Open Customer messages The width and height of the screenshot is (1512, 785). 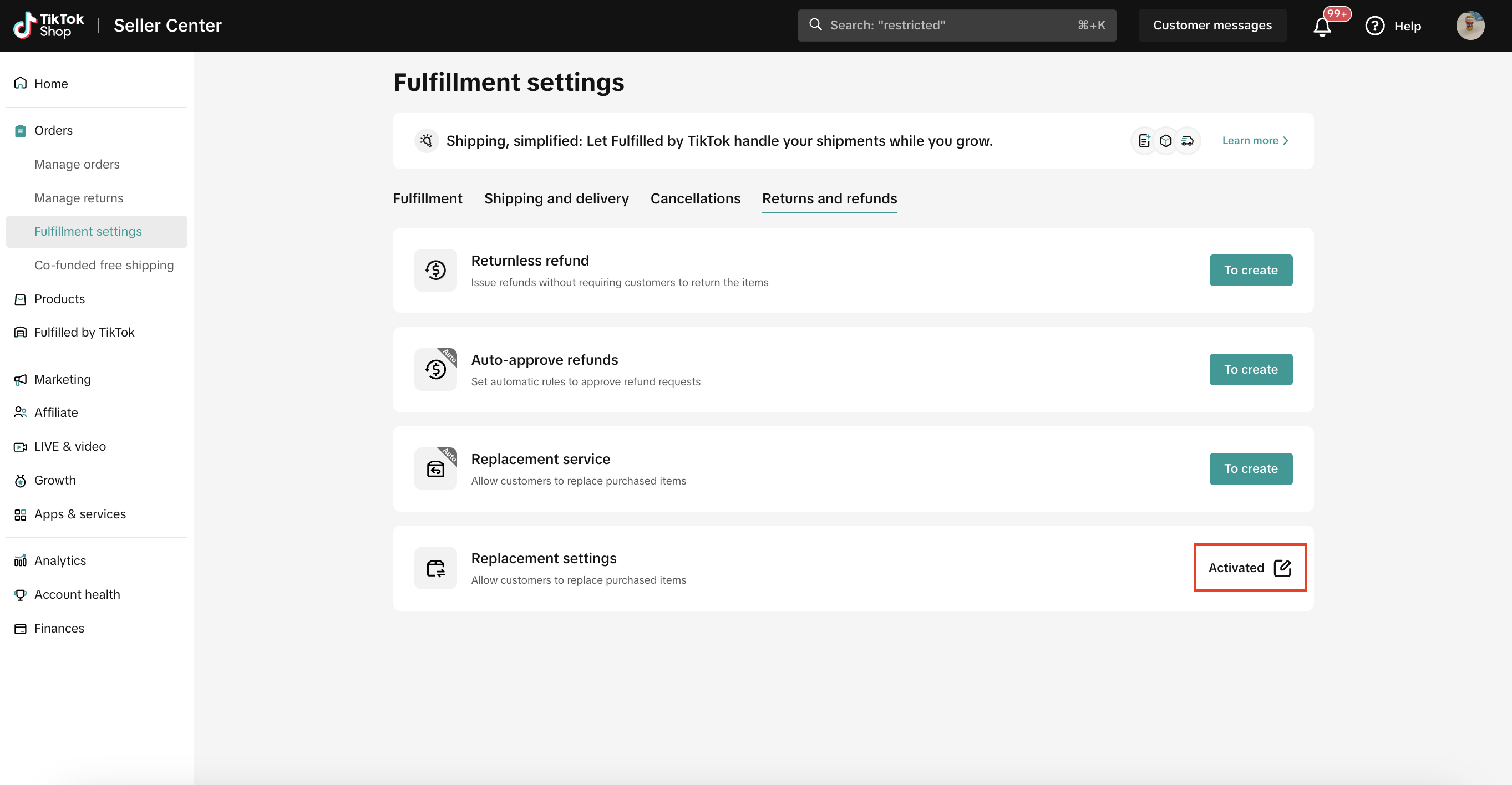tap(1212, 26)
